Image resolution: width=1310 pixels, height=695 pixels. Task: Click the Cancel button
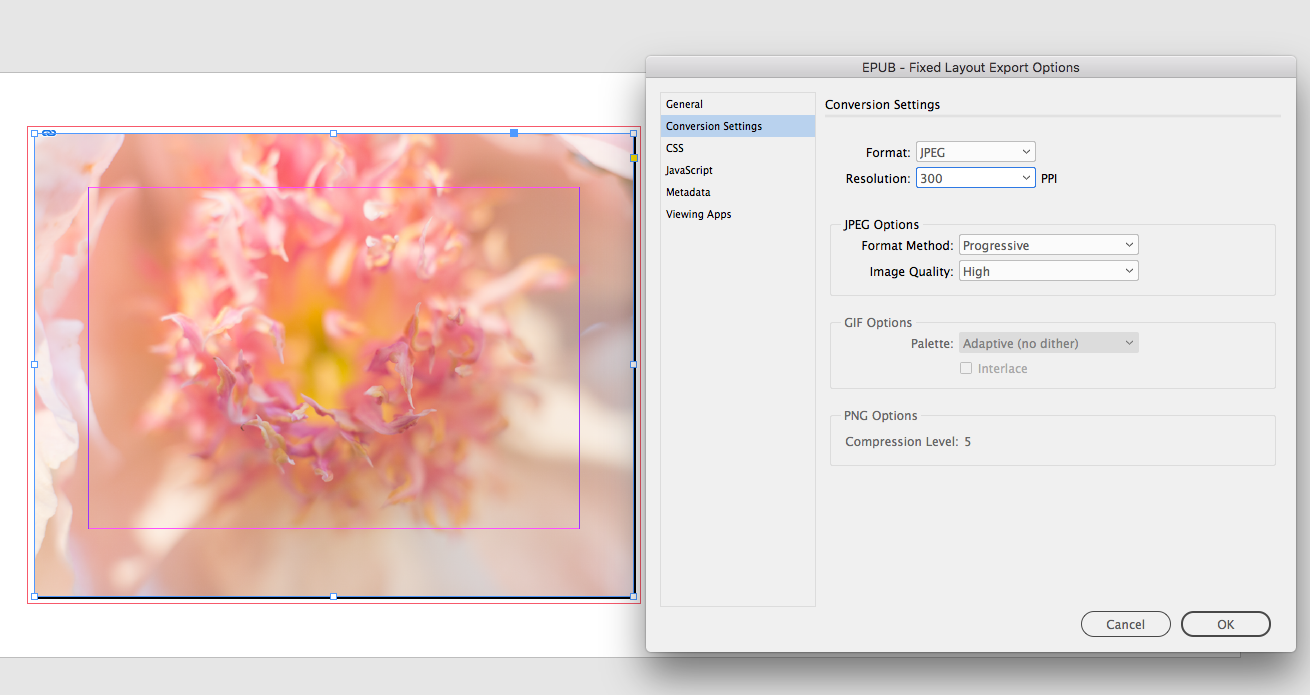click(1125, 624)
